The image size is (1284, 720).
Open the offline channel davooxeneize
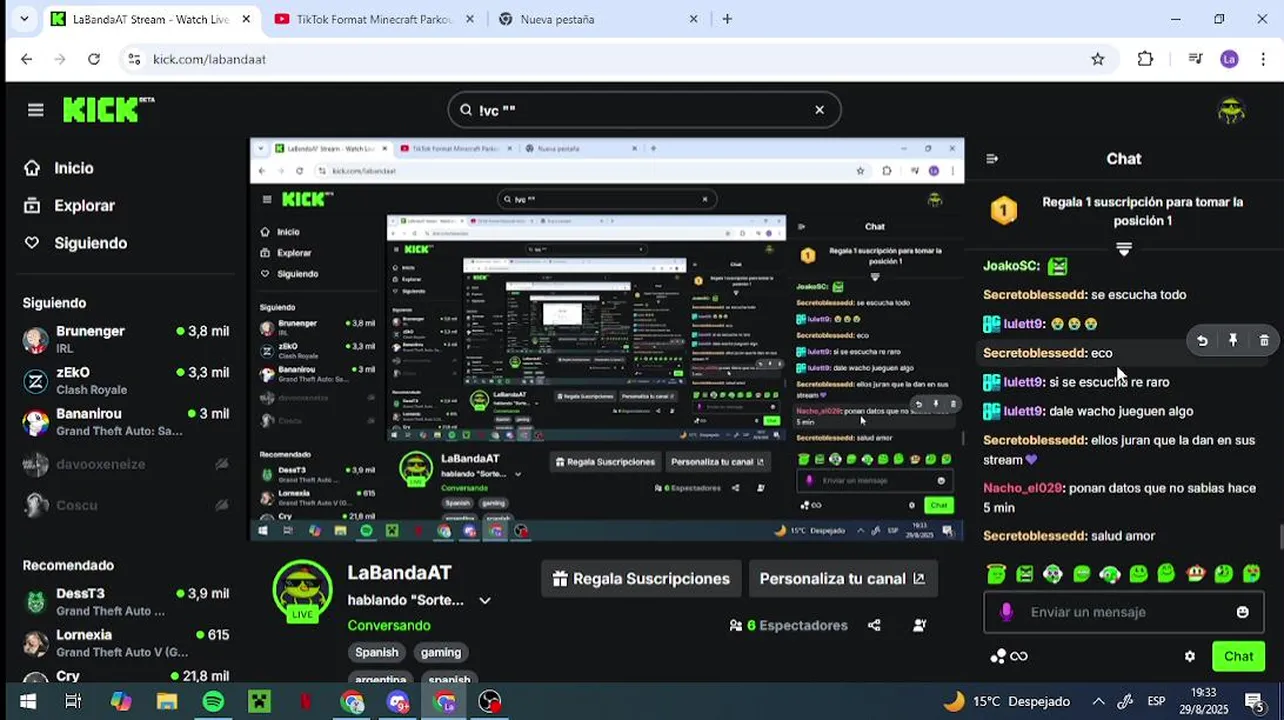126,464
